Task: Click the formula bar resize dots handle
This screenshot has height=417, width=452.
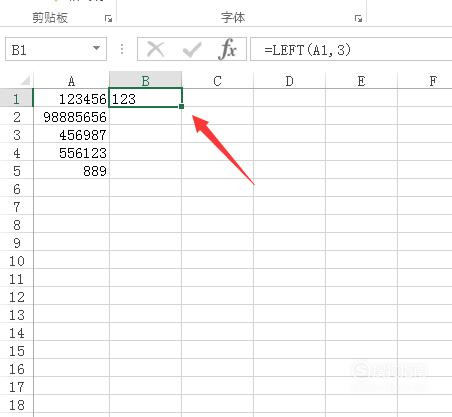Action: click(x=122, y=49)
